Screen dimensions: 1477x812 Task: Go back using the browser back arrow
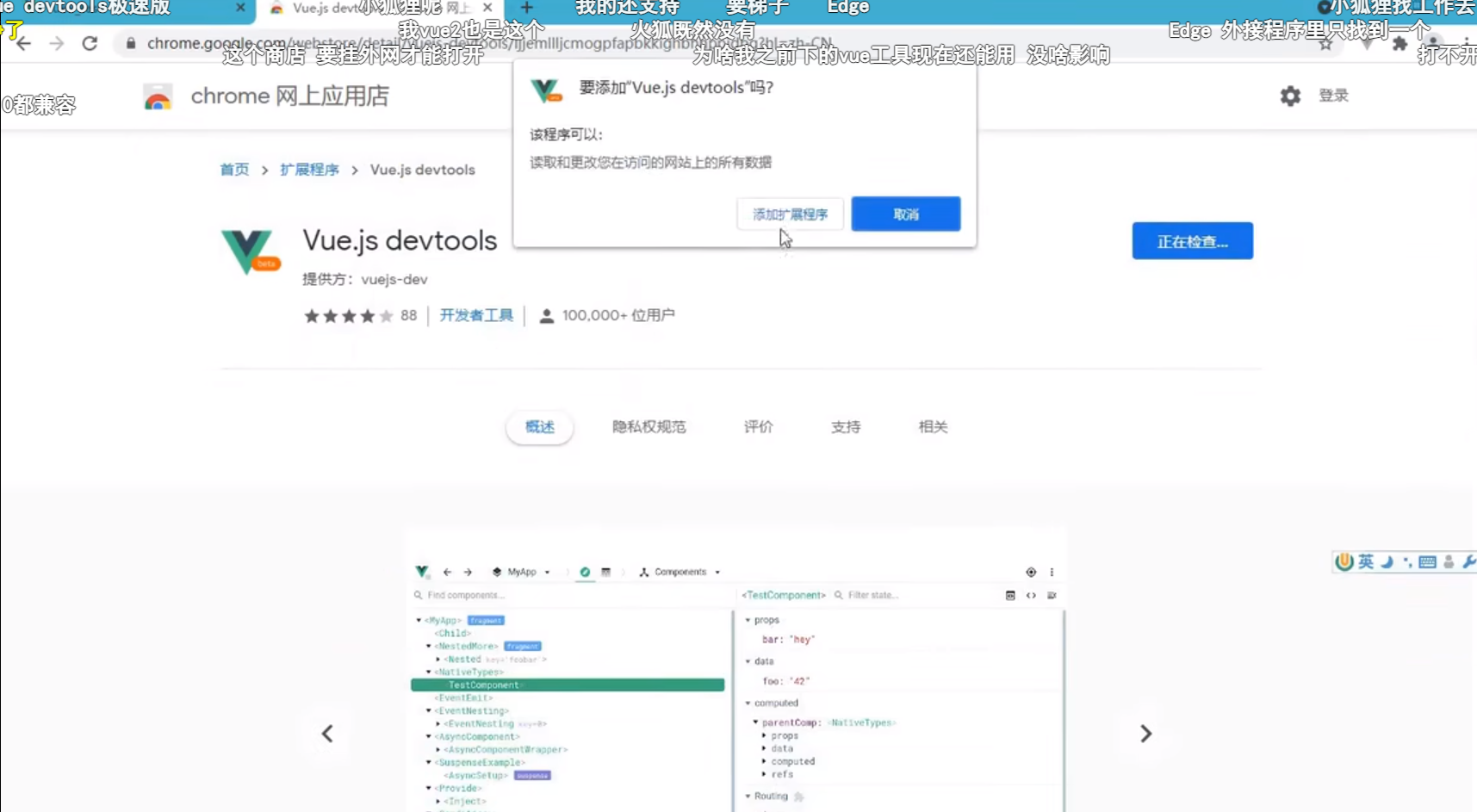pos(23,43)
